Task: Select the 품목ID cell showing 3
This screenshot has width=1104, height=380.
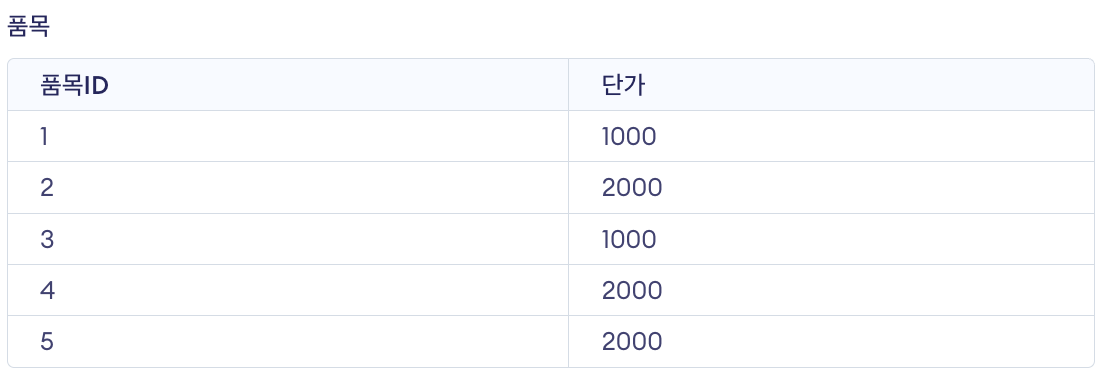Action: pos(288,239)
